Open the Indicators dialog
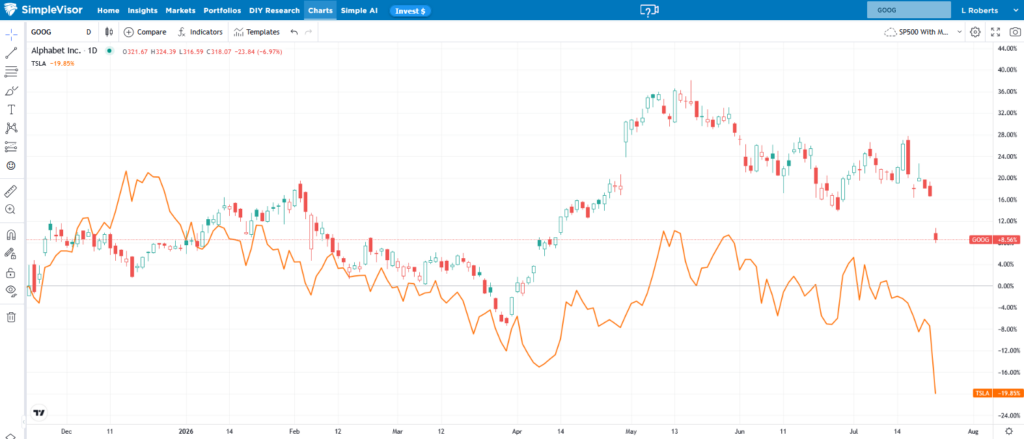 (x=200, y=32)
